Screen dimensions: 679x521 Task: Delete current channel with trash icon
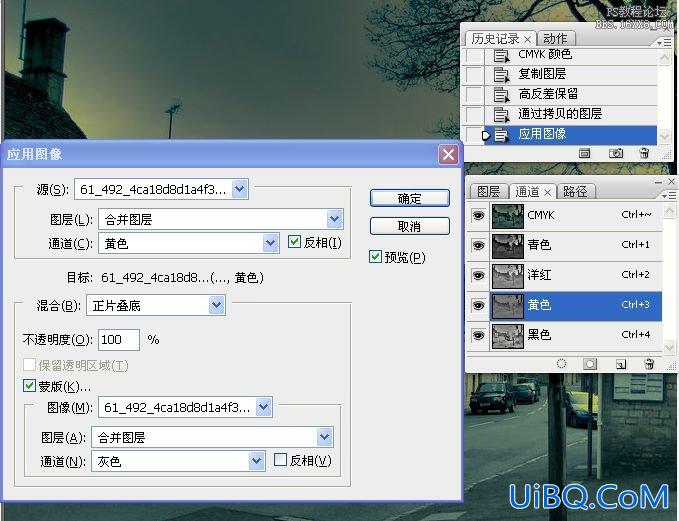[x=649, y=364]
